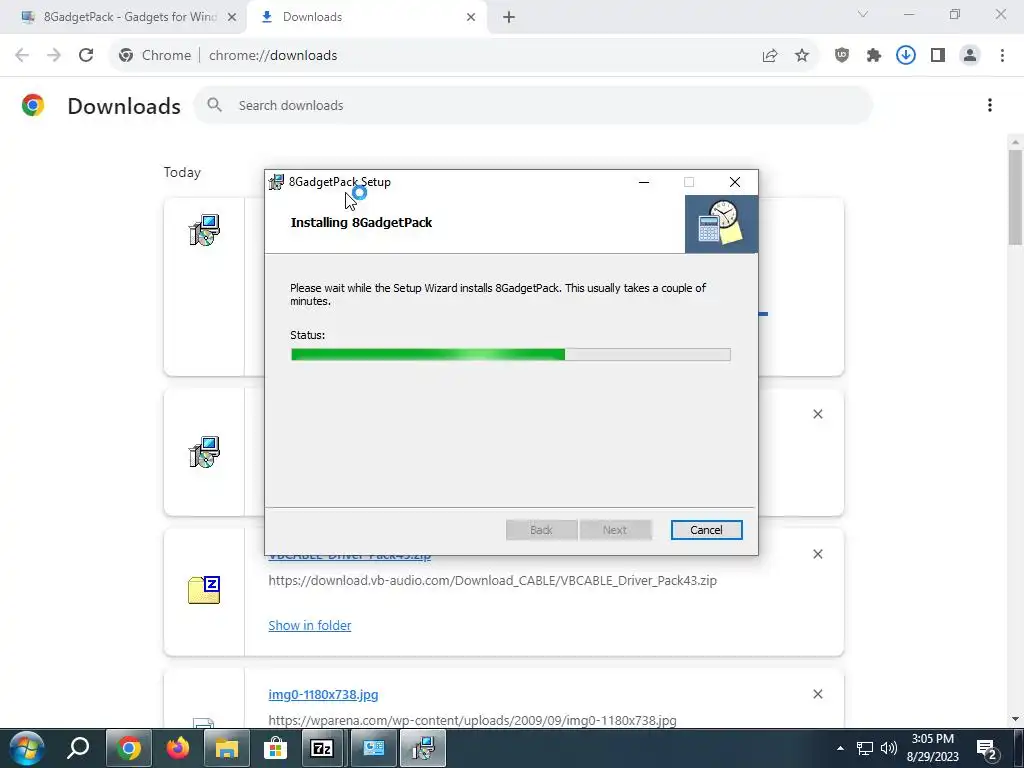Click the Chrome logo beside Downloads heading
Image resolution: width=1024 pixels, height=768 pixels.
click(x=33, y=105)
